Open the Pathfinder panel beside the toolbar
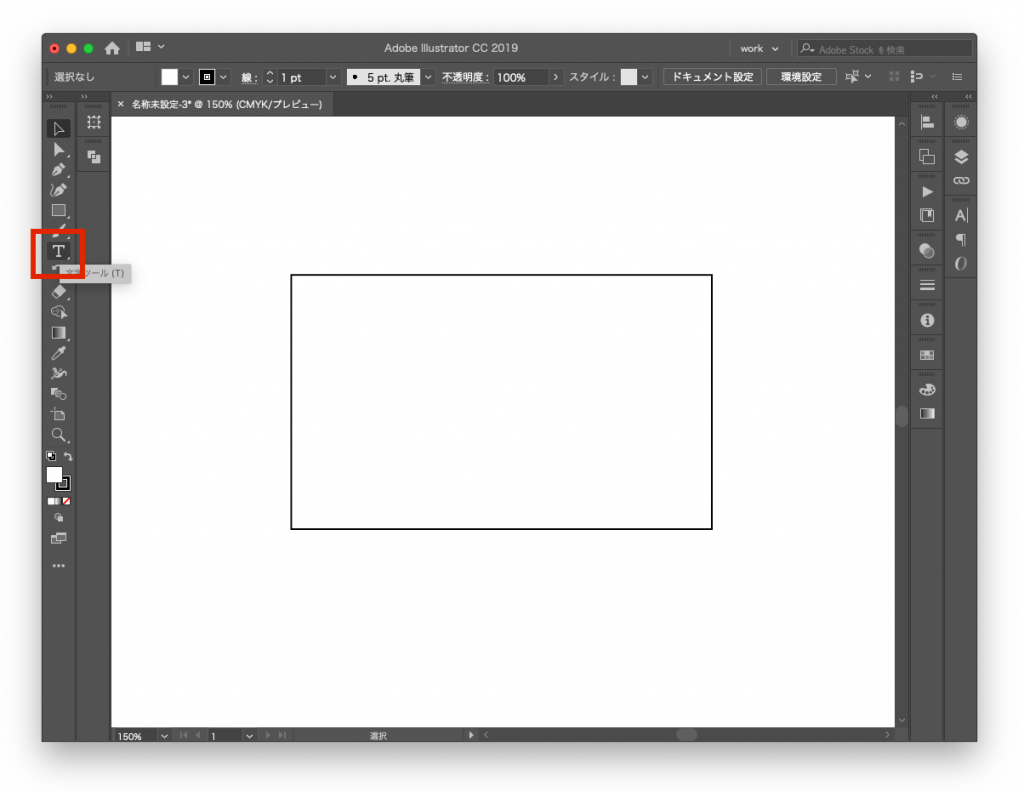1024x792 pixels. [94, 157]
